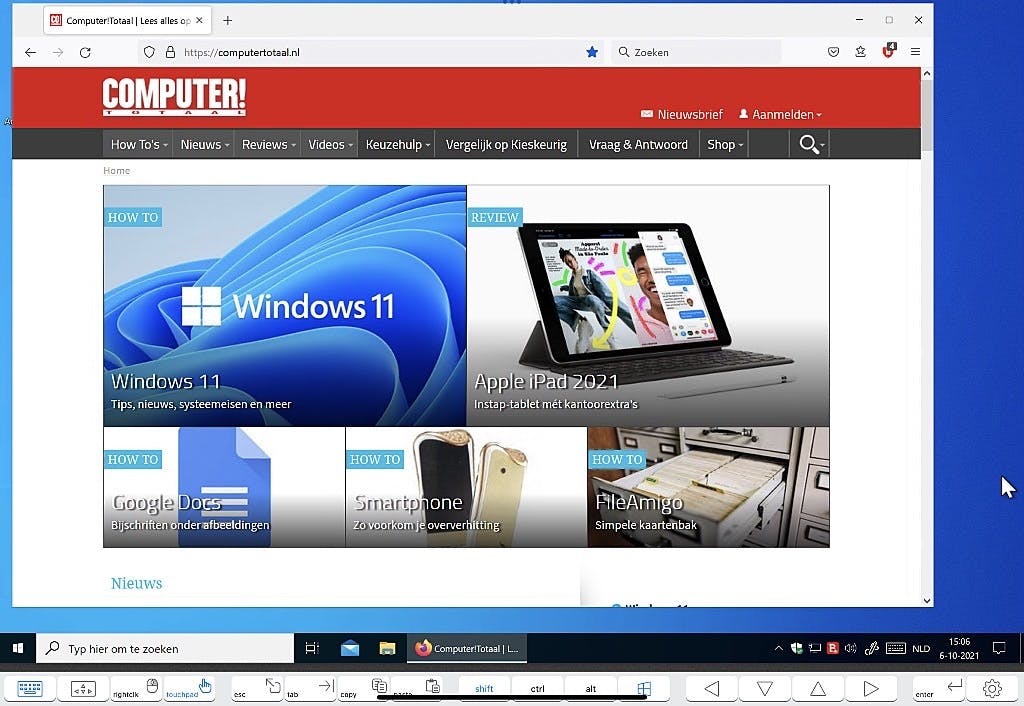Tap the esc key button
The height and width of the screenshot is (706, 1024).
click(x=257, y=688)
